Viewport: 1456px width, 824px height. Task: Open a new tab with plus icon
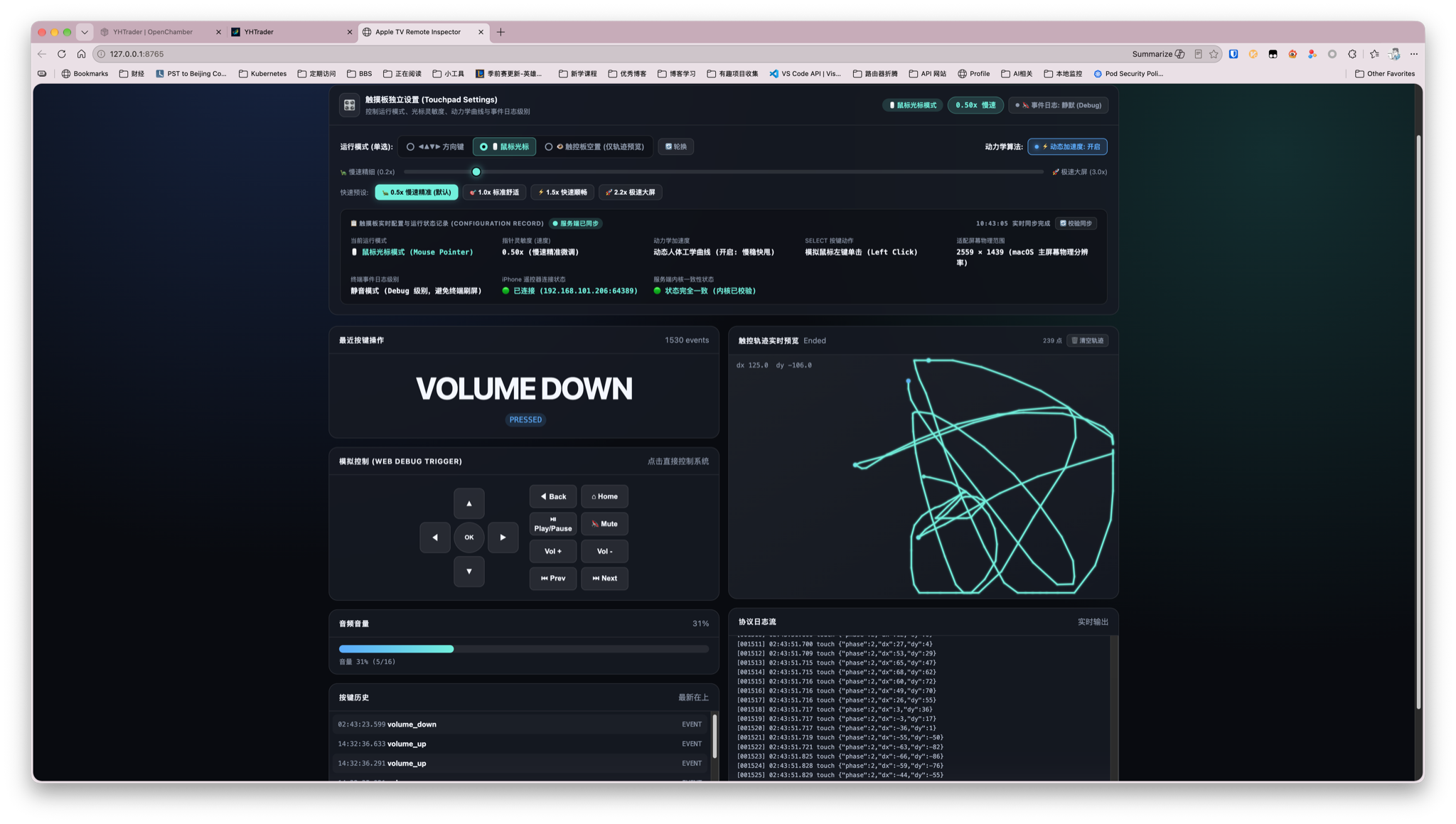[x=500, y=32]
